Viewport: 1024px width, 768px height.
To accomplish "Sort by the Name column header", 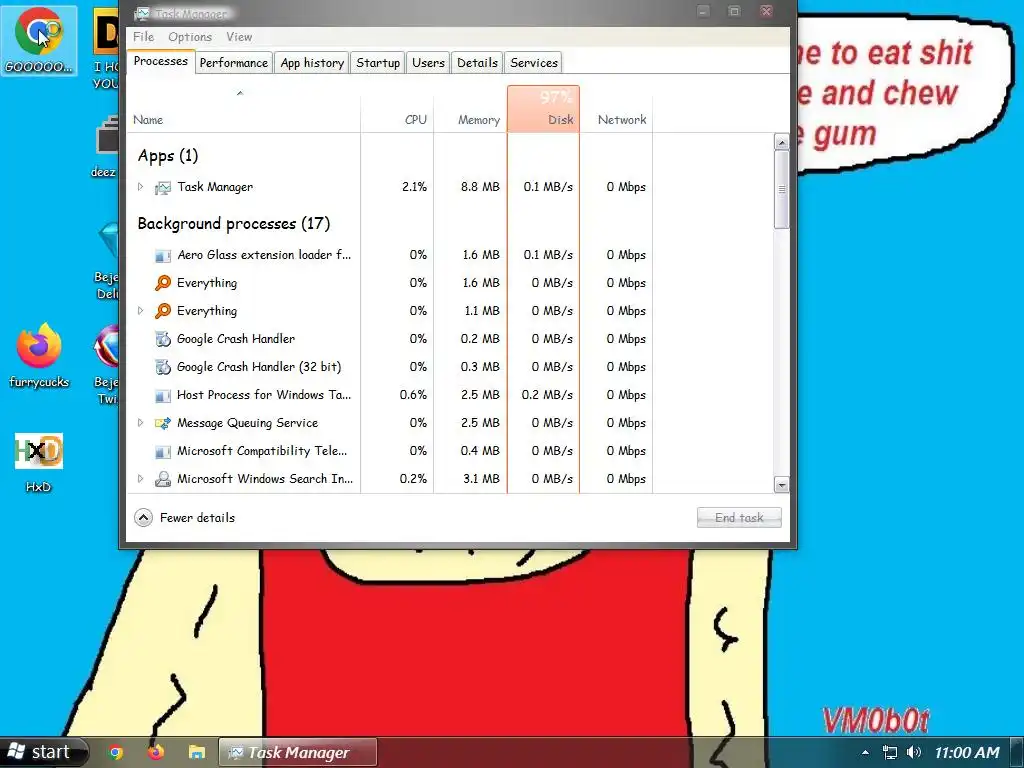I will coord(243,110).
